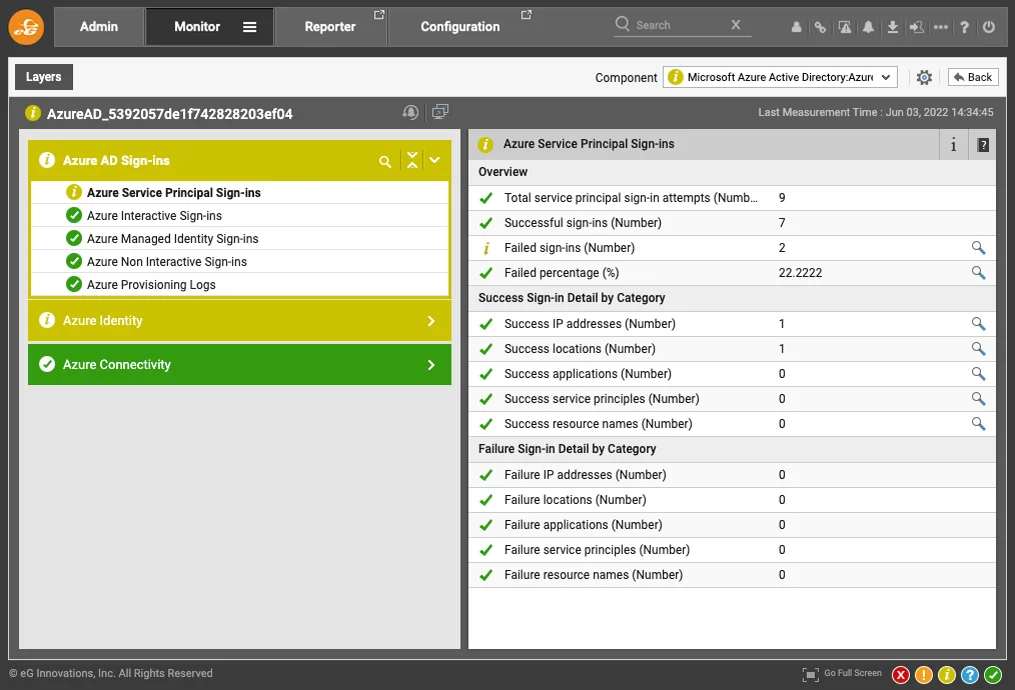
Task: Click the orange major status icon in footer
Action: point(924,675)
